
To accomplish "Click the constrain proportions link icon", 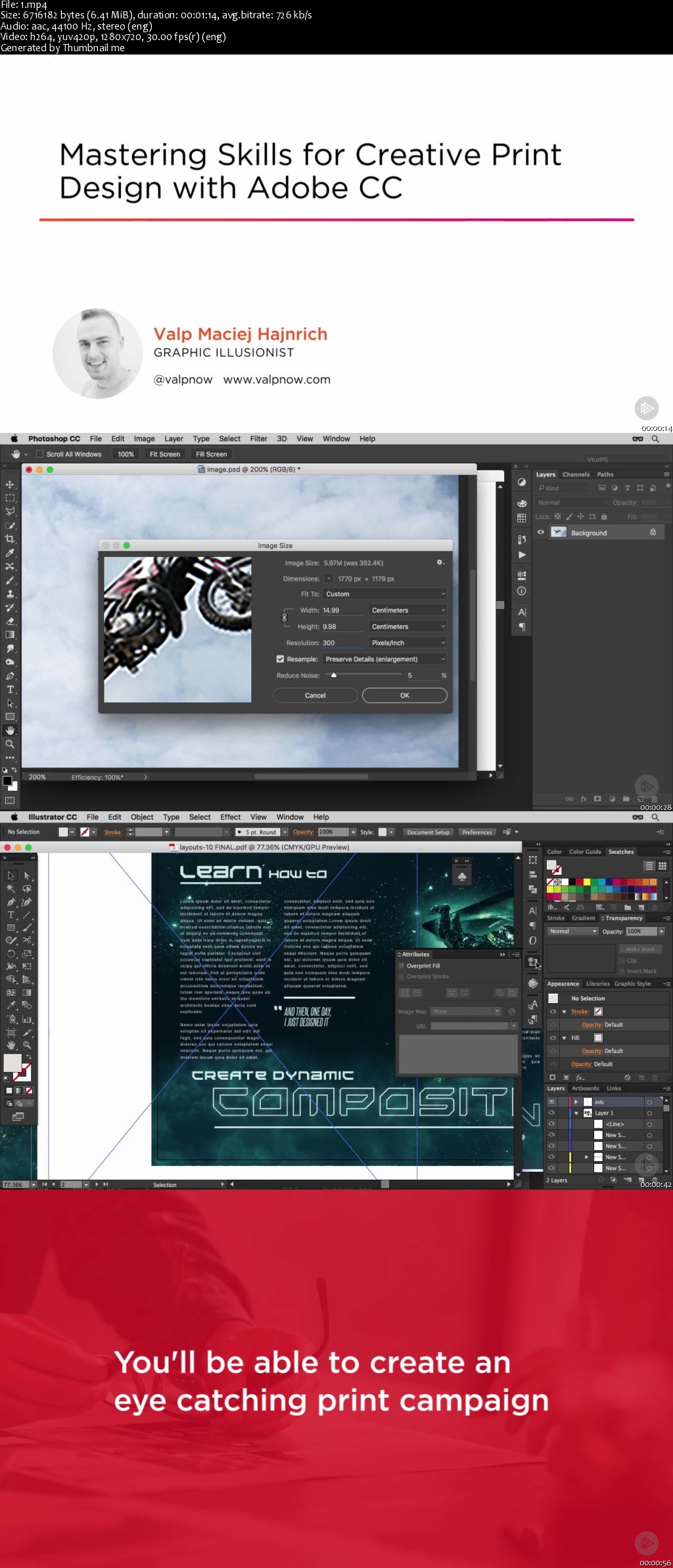I will (x=285, y=617).
